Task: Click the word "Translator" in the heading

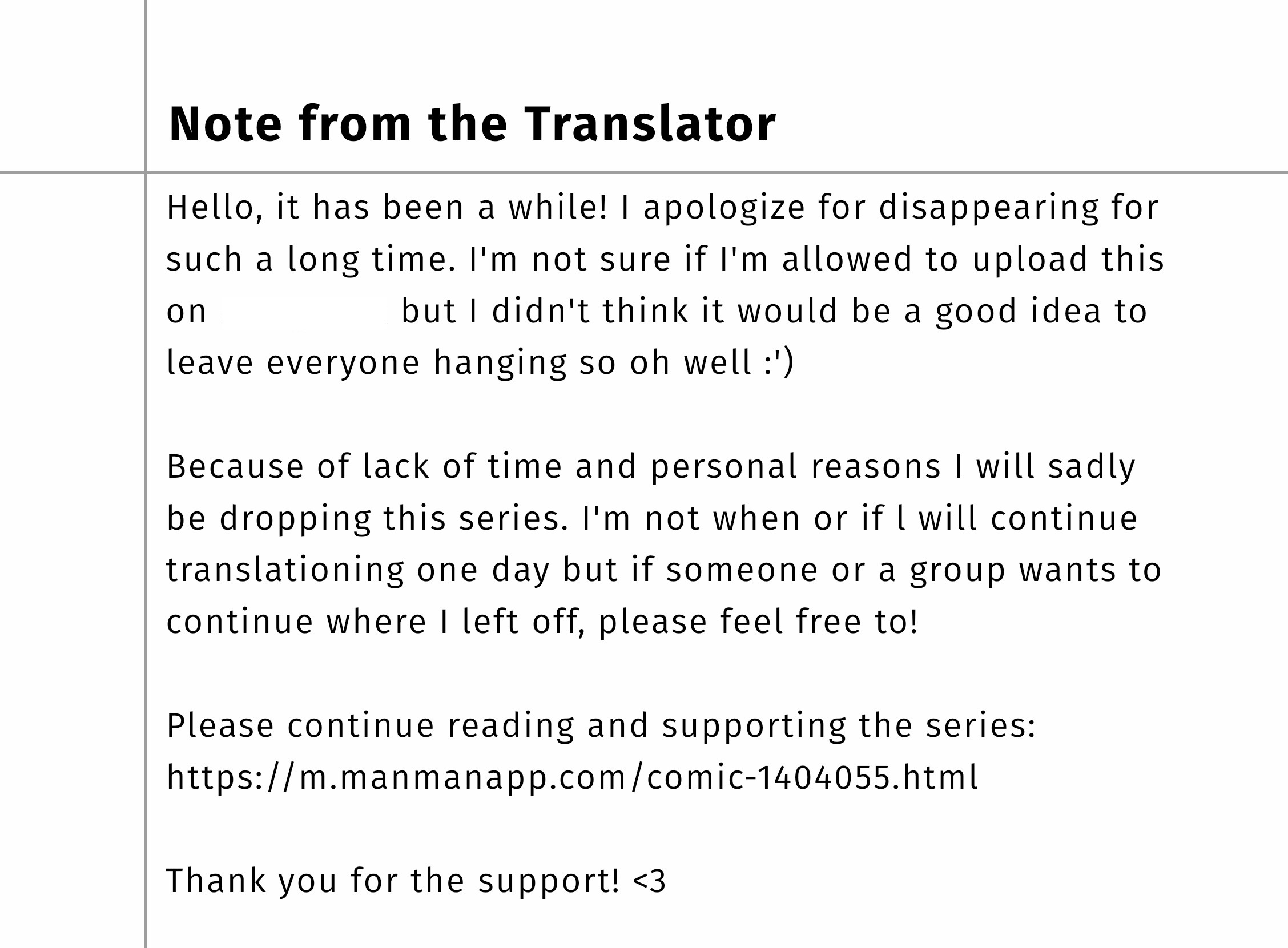Action: [x=650, y=124]
